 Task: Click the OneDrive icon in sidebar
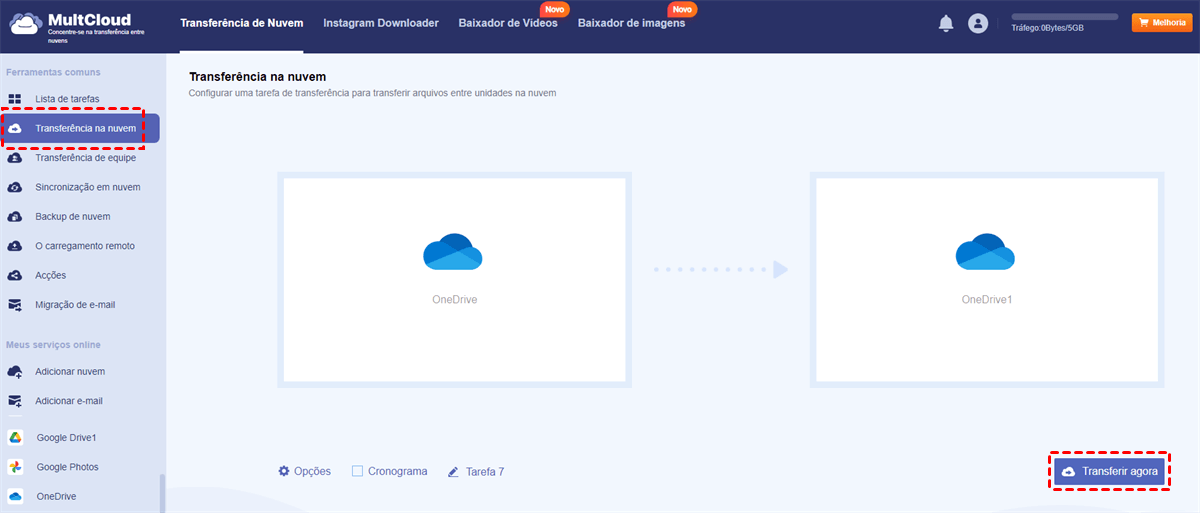[x=15, y=496]
